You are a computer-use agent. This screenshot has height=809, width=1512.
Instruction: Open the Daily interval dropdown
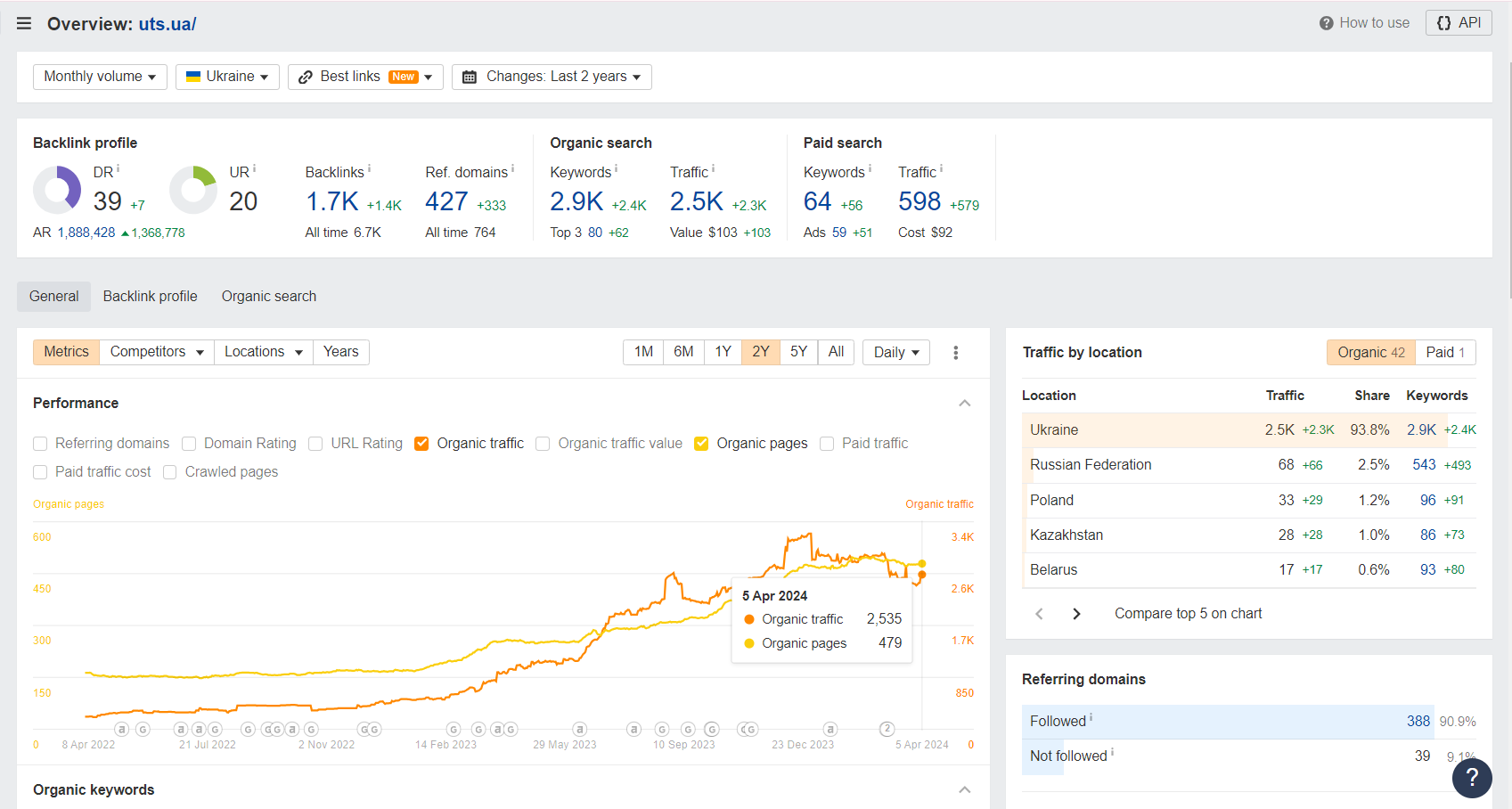tap(896, 352)
